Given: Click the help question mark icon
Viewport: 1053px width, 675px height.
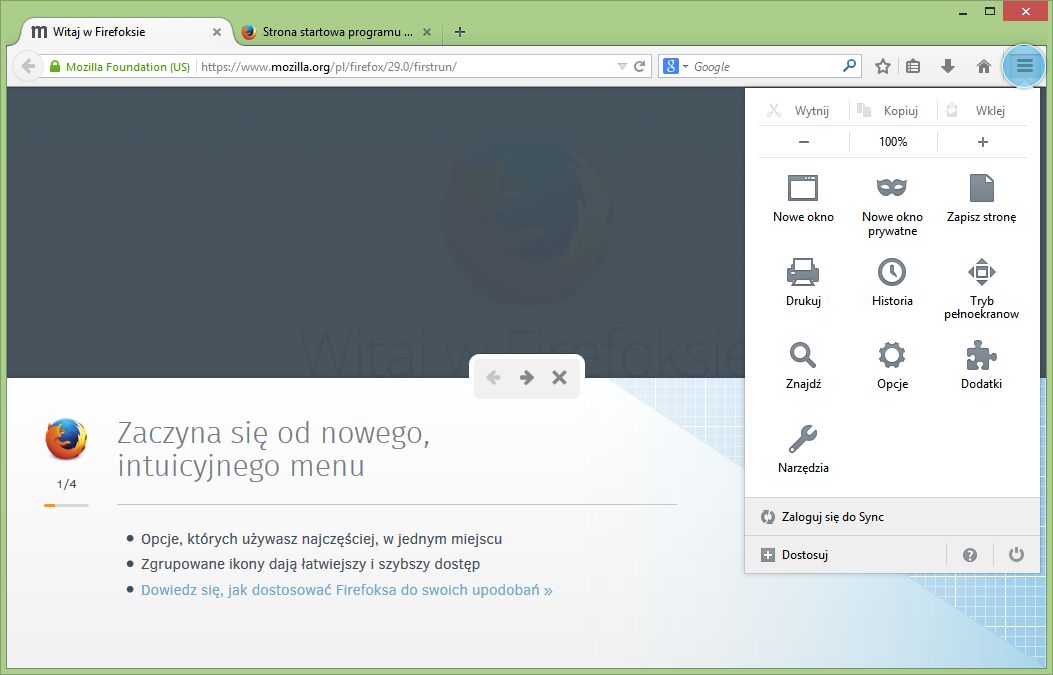Looking at the screenshot, I should coord(969,555).
